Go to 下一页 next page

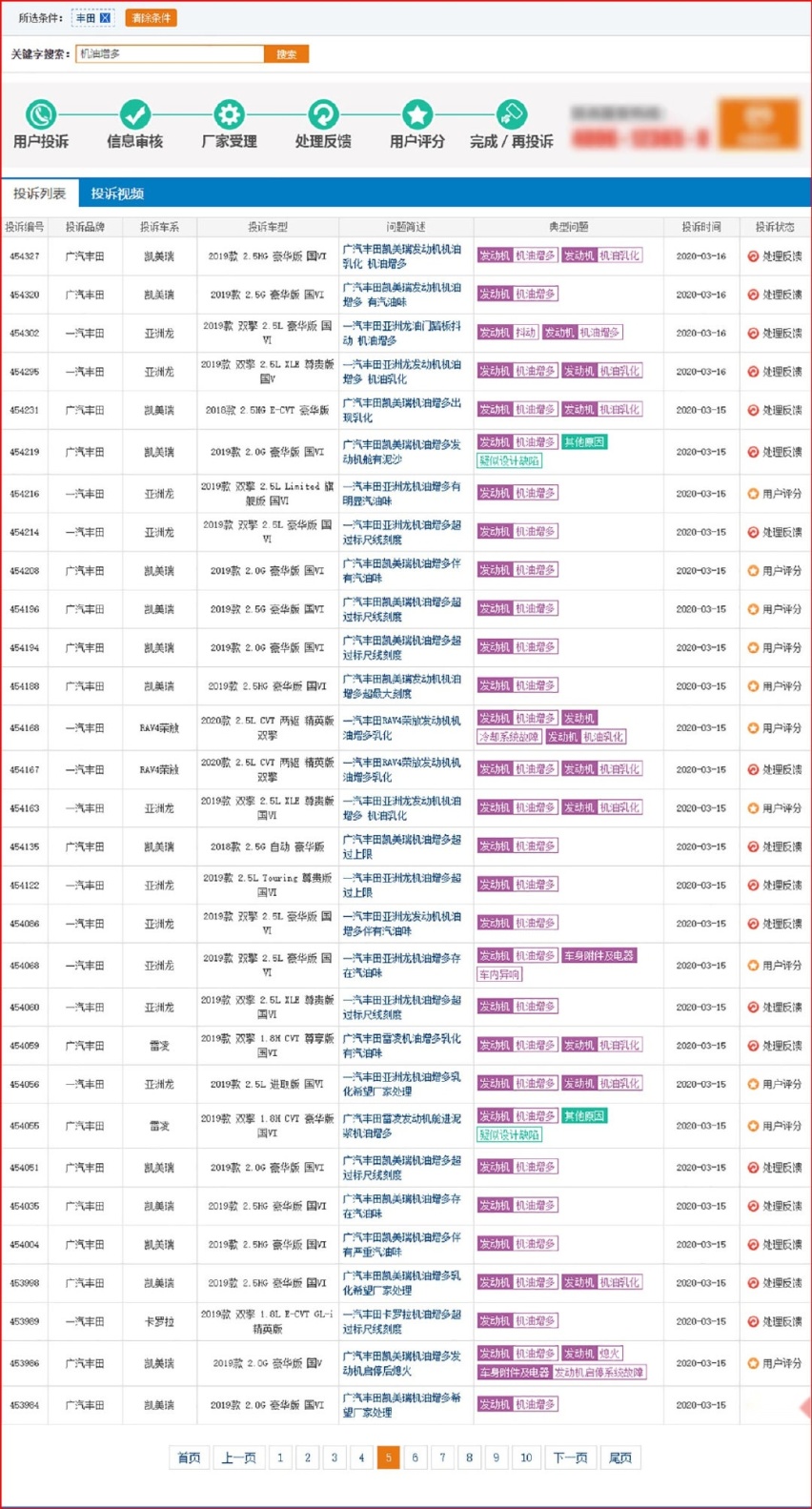pyautogui.click(x=570, y=1458)
